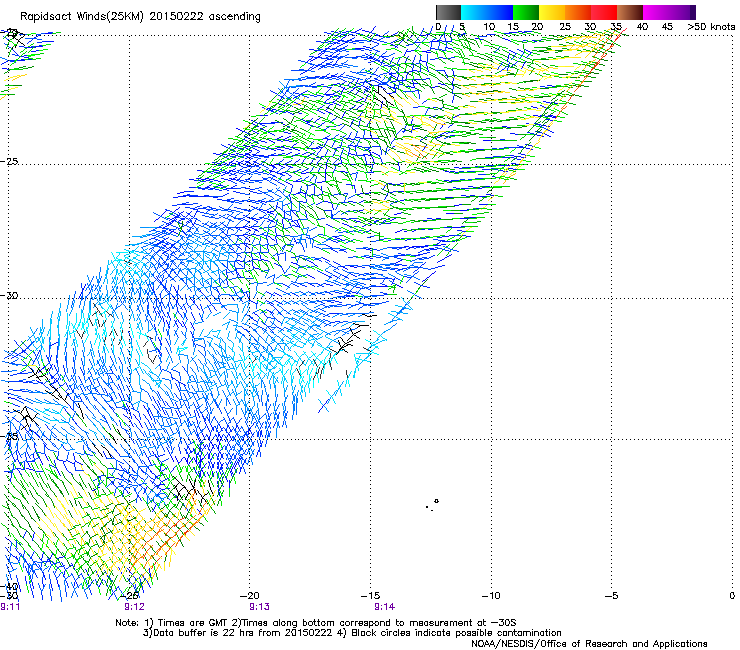This screenshot has width=740, height=650.
Task: Click the purple time label 9:14
Action: pos(384,607)
